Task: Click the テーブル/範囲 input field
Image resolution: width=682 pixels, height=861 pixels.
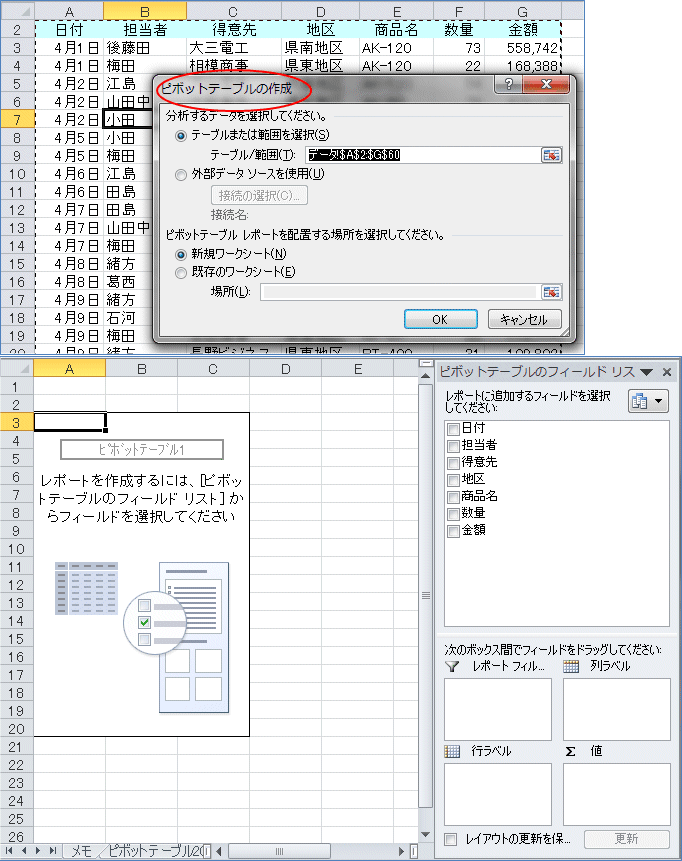Action: [x=423, y=155]
